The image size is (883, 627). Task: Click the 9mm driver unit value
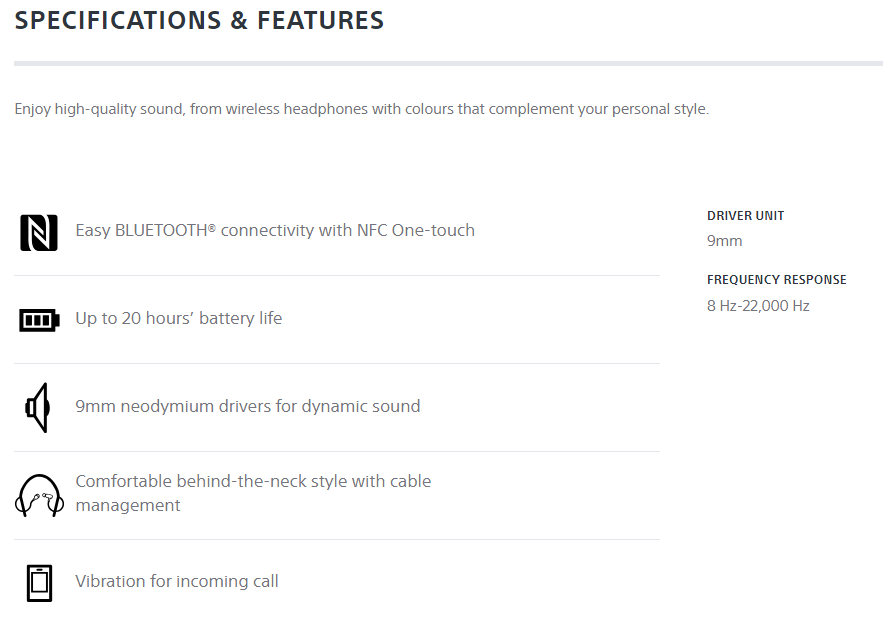[724, 241]
